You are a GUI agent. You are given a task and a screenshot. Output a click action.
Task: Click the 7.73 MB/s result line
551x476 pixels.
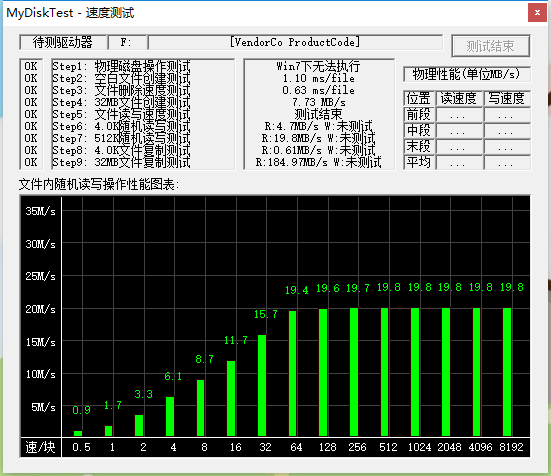(319, 103)
